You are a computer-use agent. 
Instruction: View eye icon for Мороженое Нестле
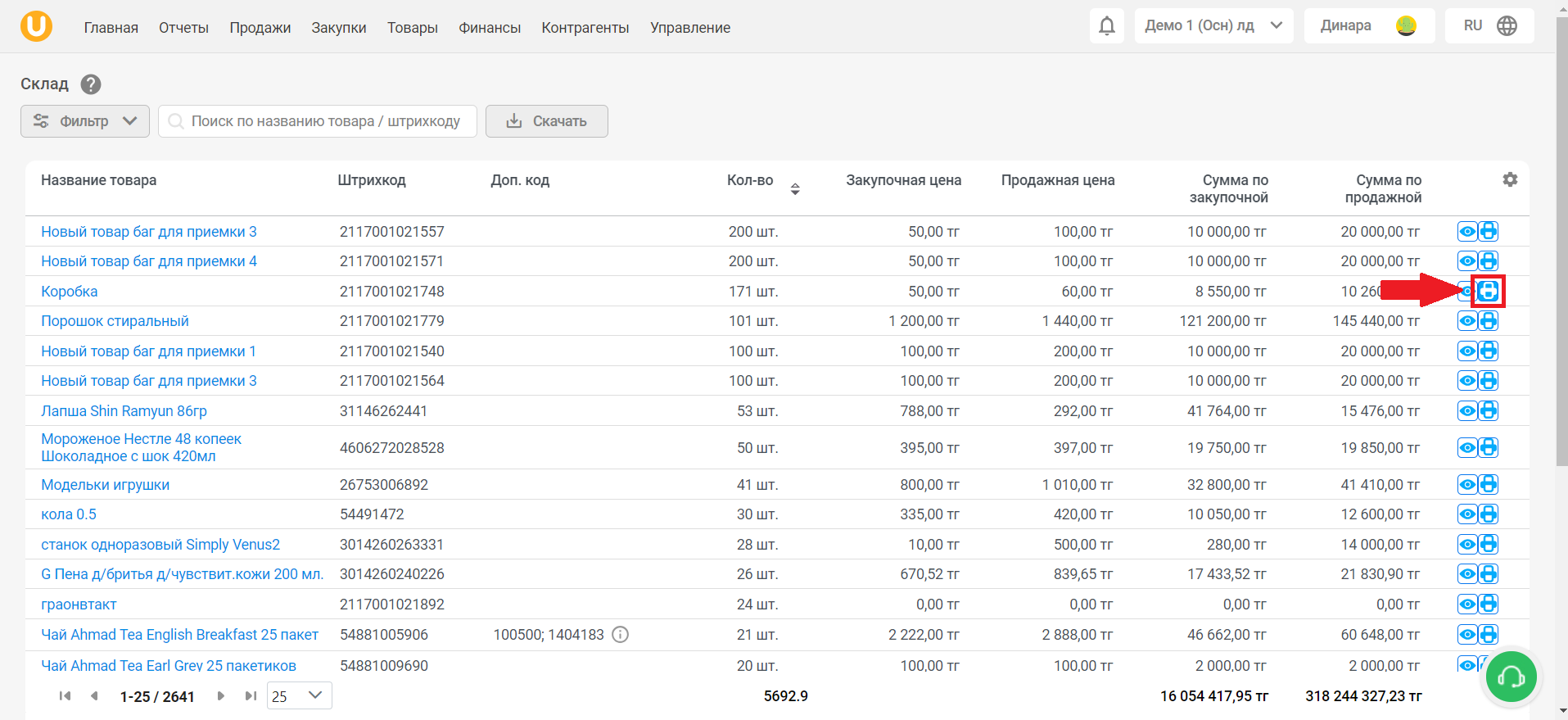tap(1467, 447)
